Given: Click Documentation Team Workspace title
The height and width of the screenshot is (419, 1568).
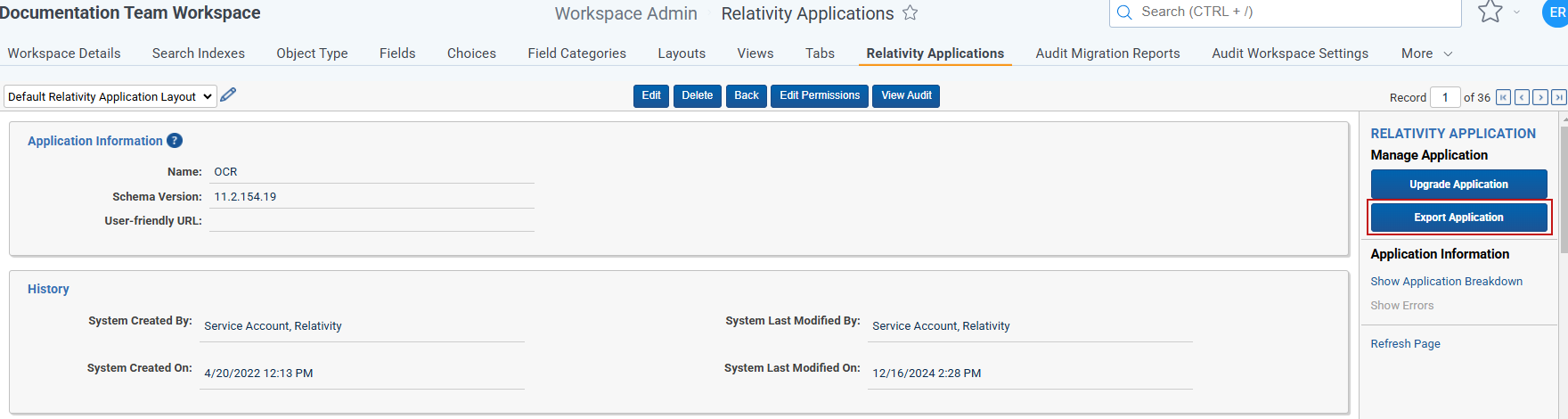Looking at the screenshot, I should [130, 12].
